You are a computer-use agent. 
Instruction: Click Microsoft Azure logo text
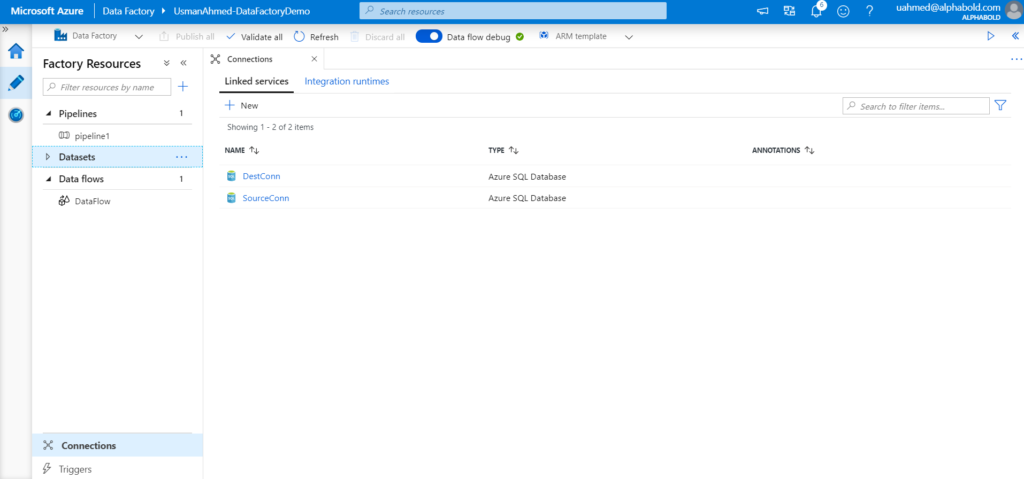point(47,11)
